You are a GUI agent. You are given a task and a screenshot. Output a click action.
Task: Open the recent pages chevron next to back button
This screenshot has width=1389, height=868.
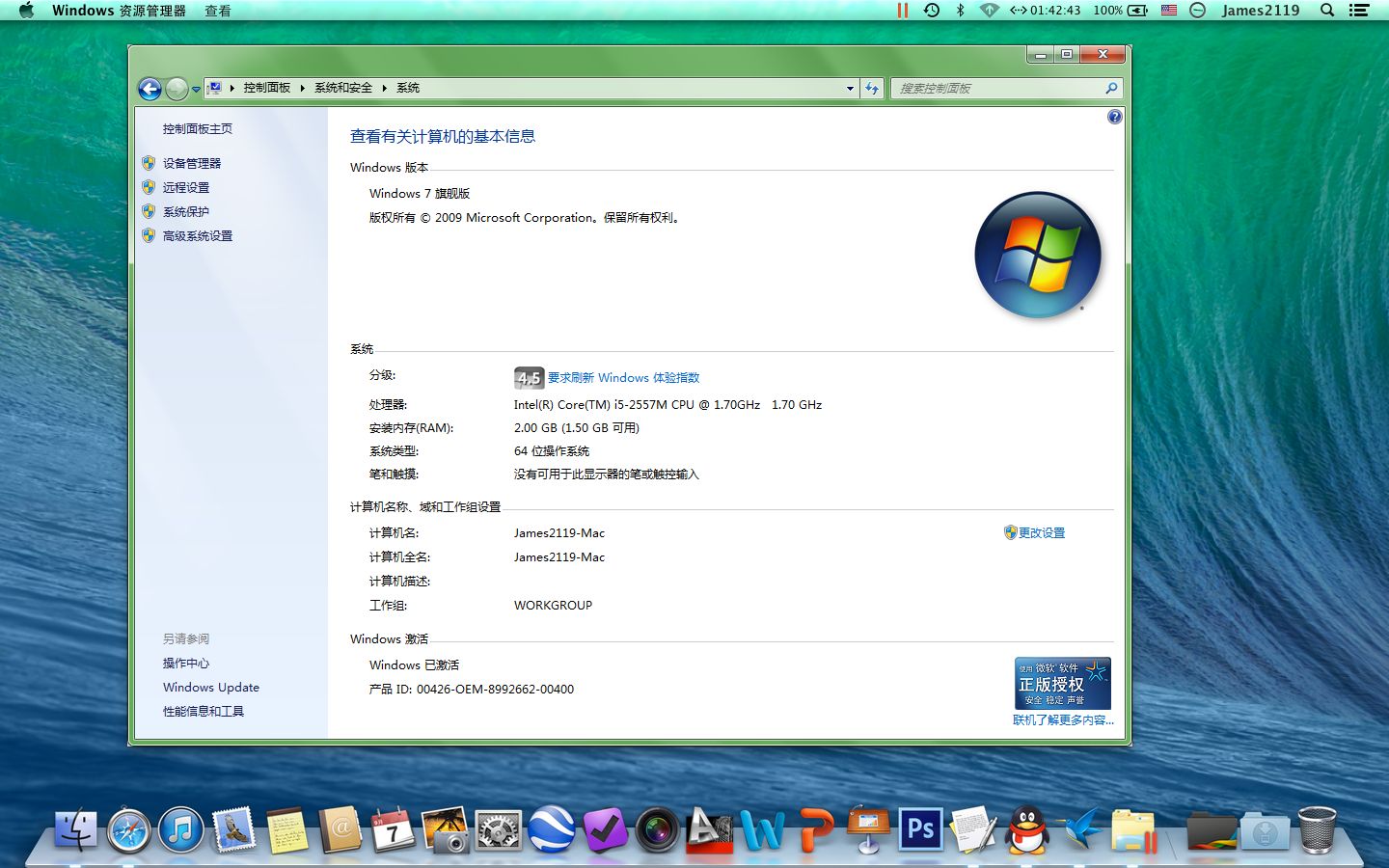tap(198, 89)
